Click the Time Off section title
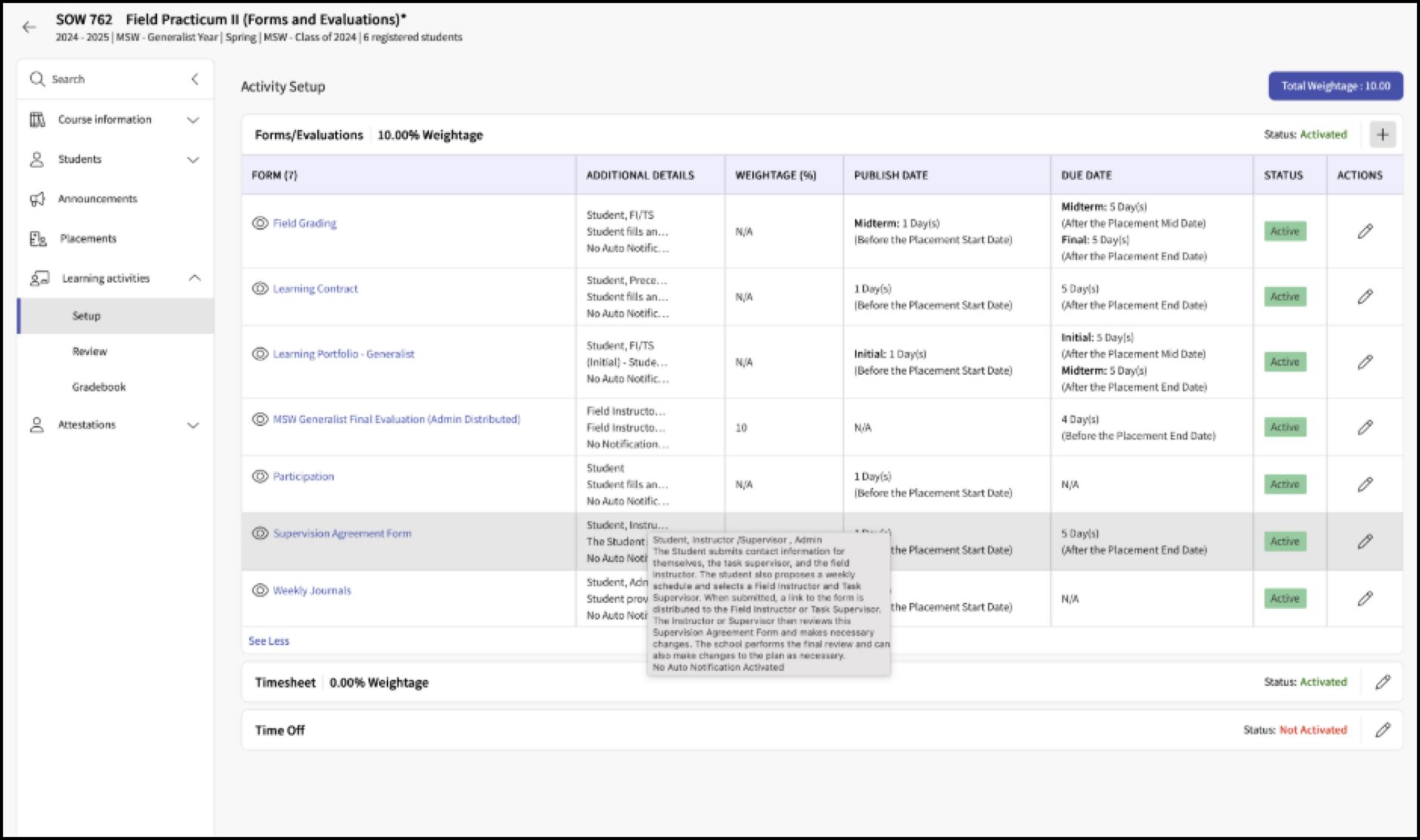This screenshot has width=1420, height=840. (279, 730)
